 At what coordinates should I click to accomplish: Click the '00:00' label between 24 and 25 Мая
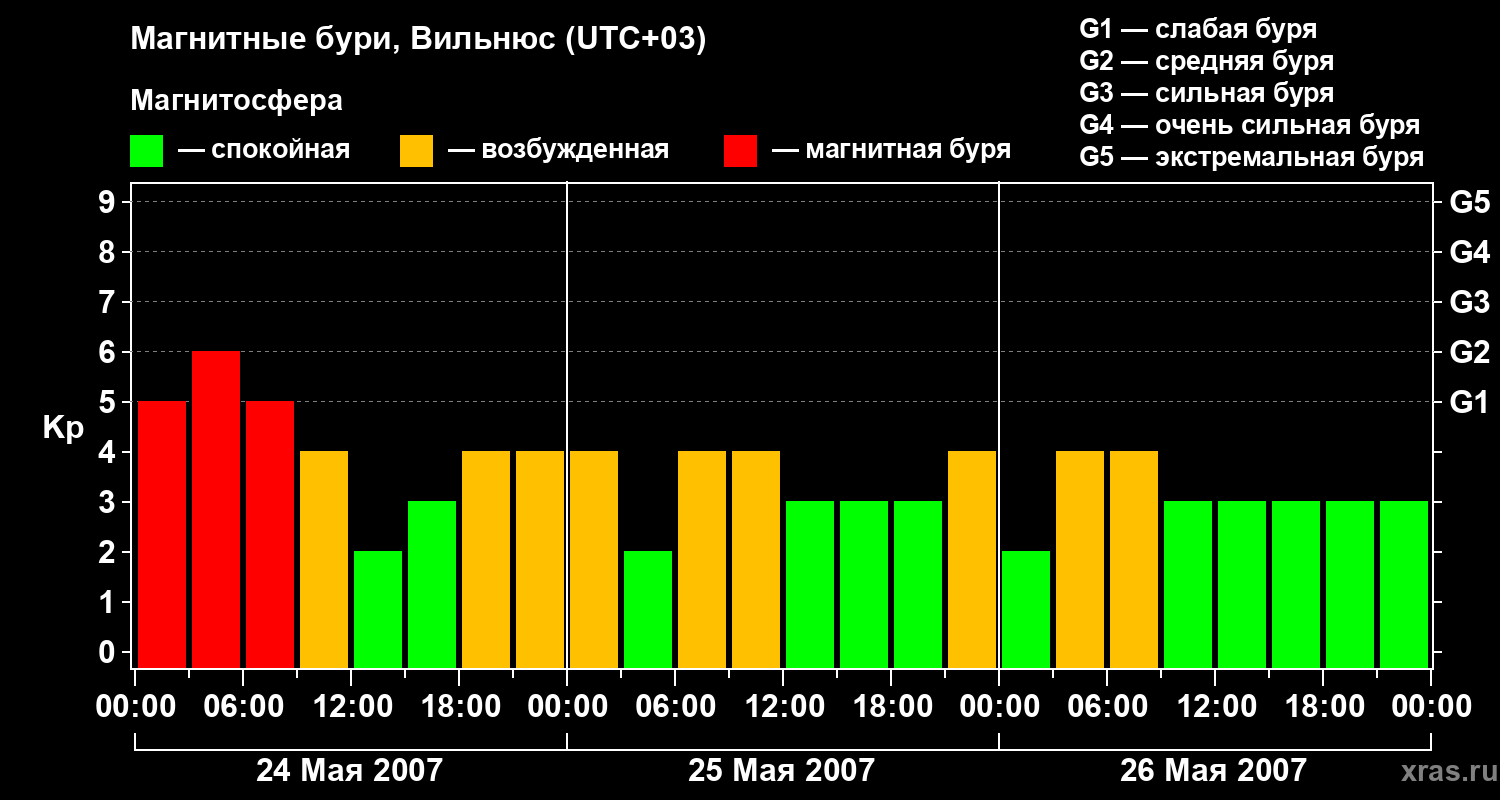pos(567,707)
